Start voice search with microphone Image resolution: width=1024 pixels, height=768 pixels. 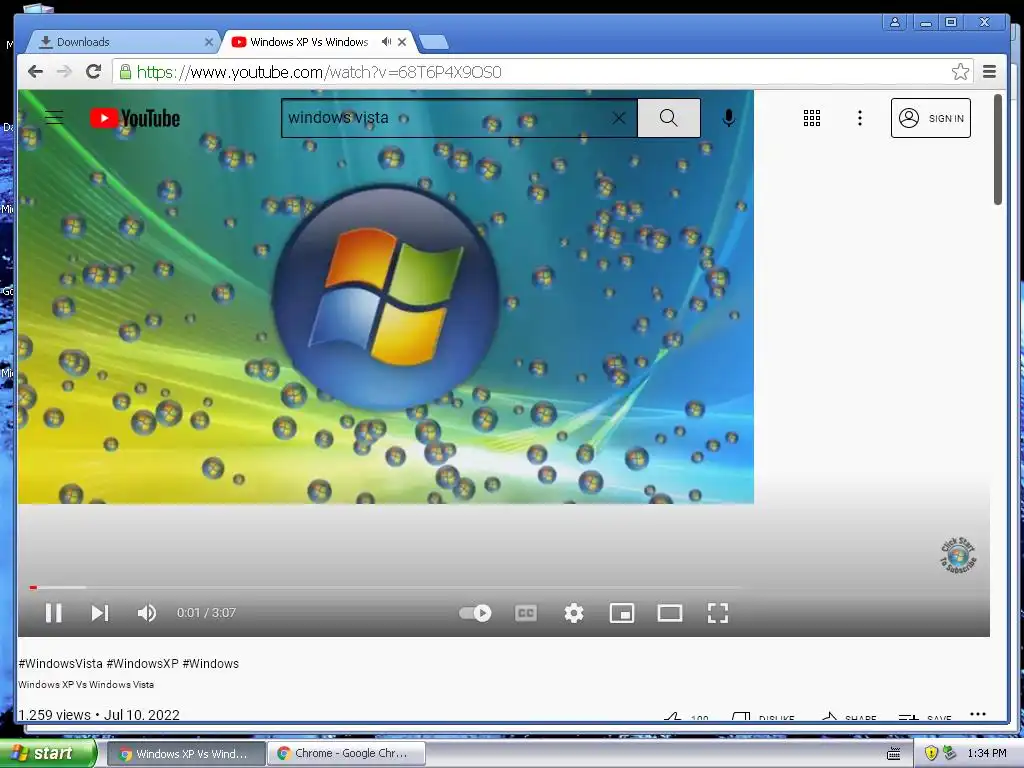(x=729, y=118)
